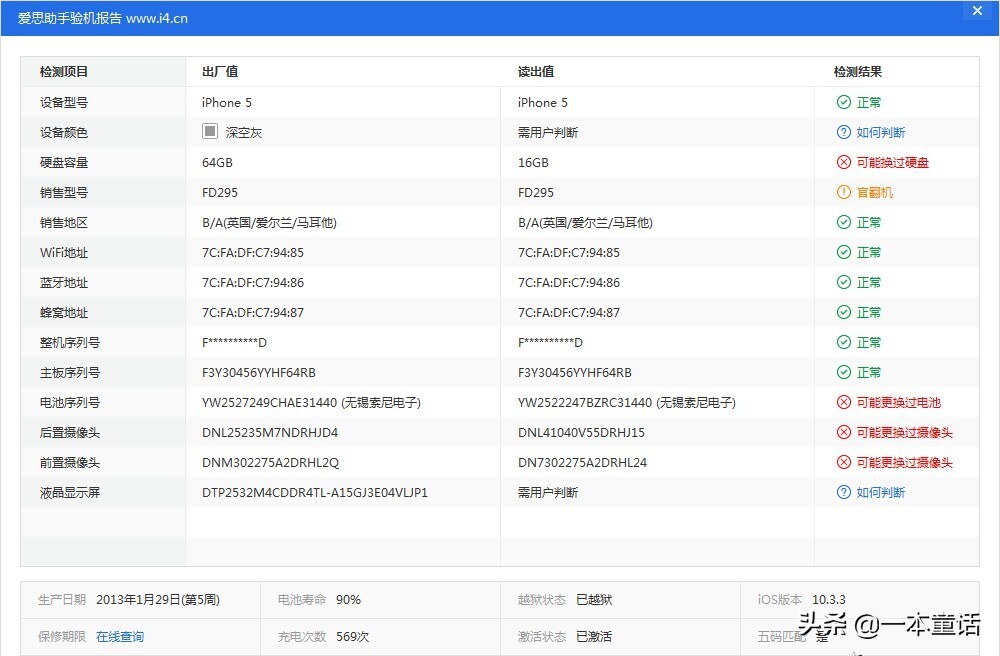
Task: Click the 电池序列号 row label
Action: point(70,402)
